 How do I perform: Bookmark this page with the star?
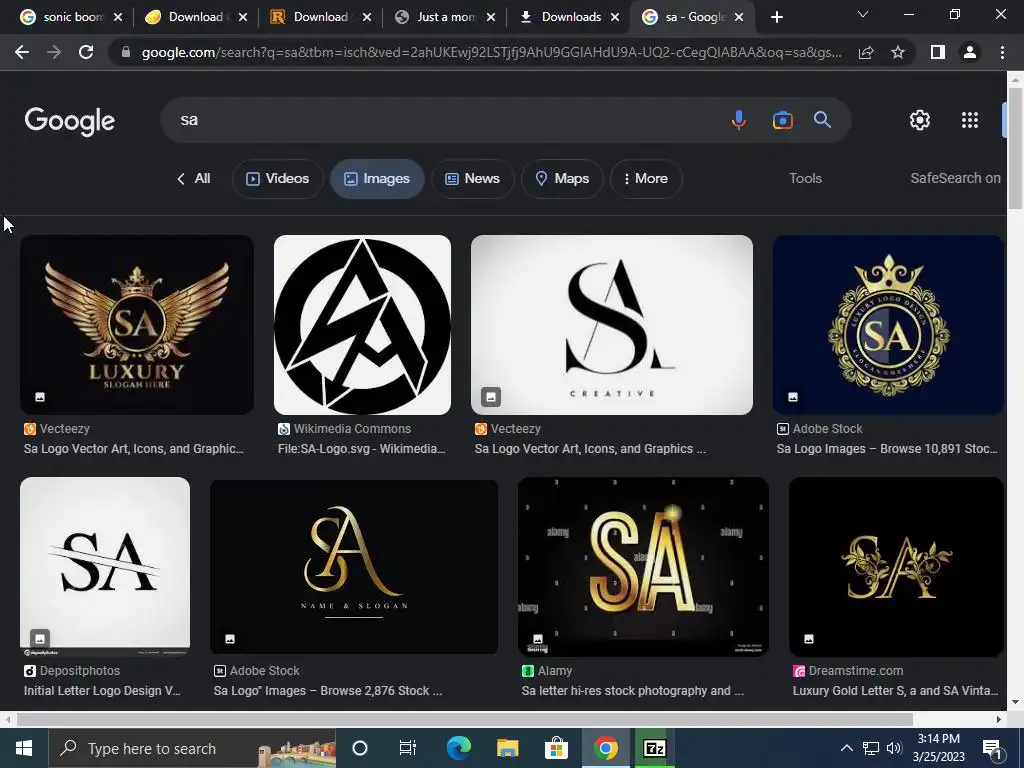(x=898, y=52)
